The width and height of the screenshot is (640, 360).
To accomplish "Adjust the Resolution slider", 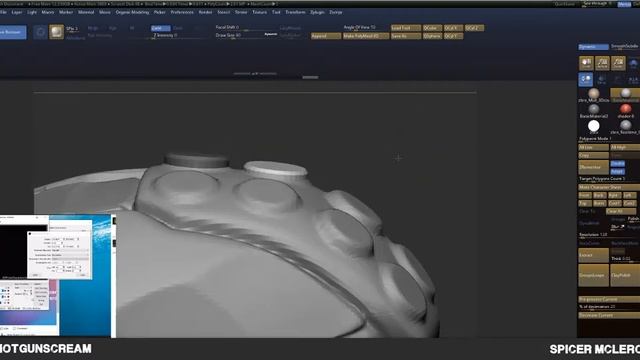I will (x=609, y=235).
